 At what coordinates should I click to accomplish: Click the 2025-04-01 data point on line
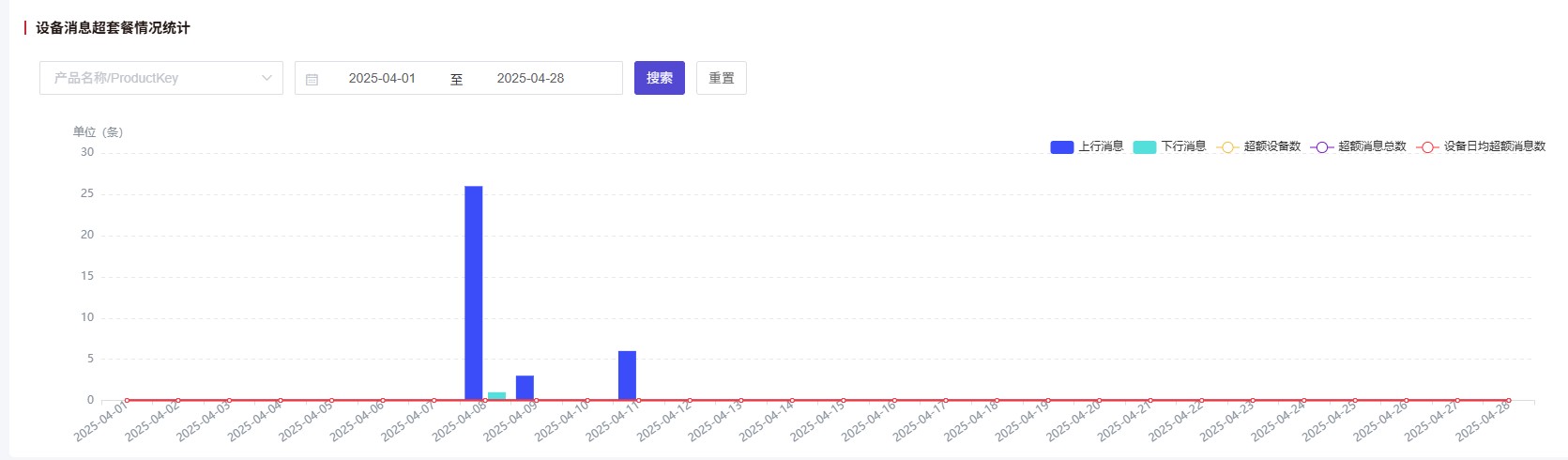point(127,400)
